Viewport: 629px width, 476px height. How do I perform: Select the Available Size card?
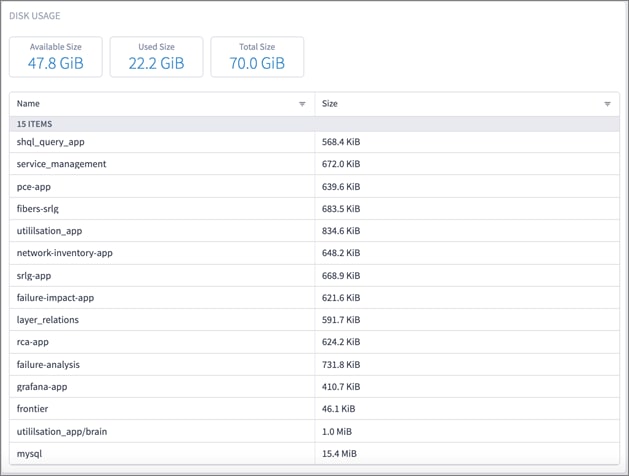coord(56,57)
